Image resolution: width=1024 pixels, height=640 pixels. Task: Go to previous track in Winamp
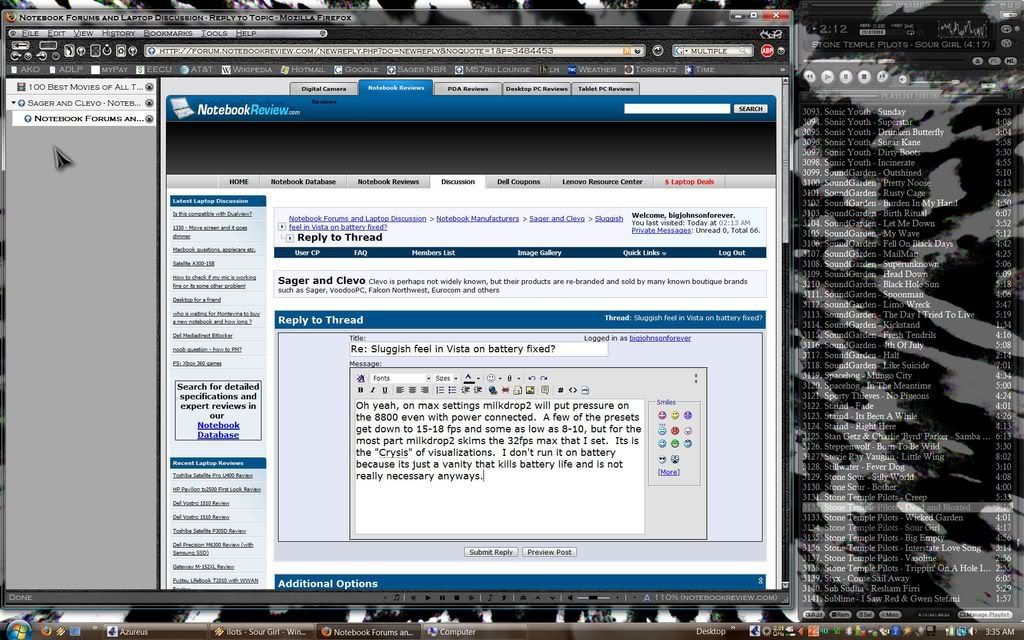coord(809,76)
